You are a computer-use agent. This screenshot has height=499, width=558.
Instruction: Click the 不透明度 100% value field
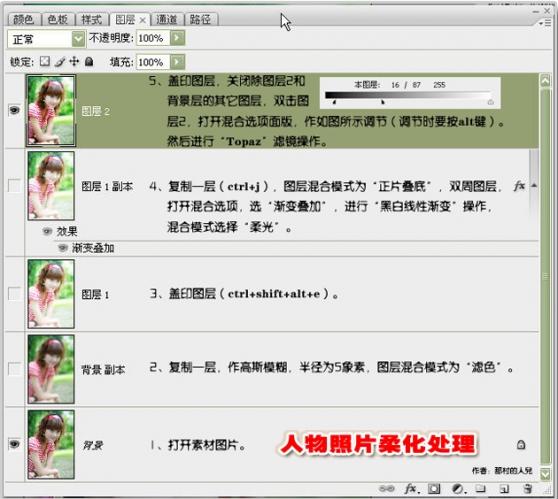coord(153,38)
